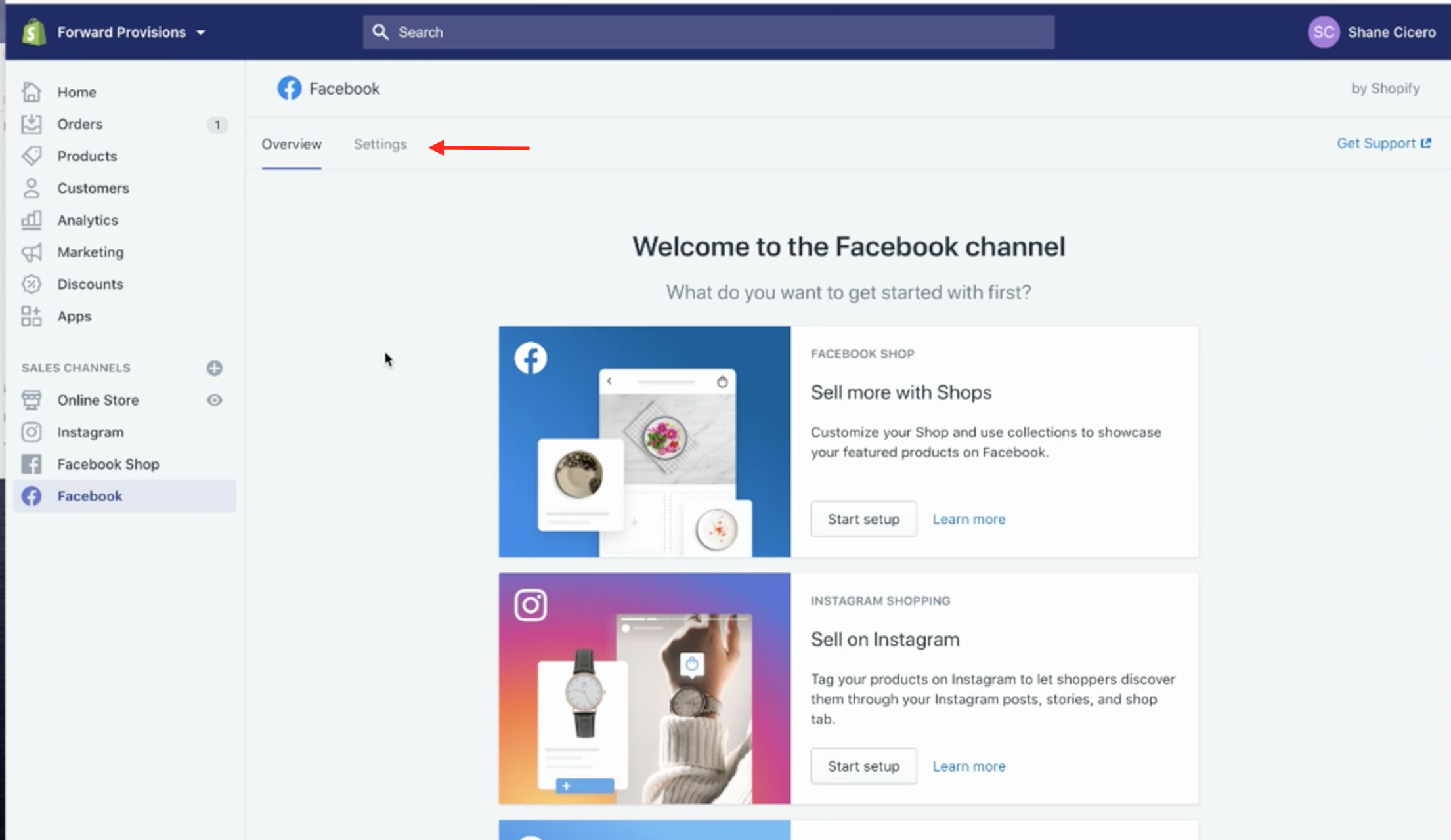Open Analytics in sidebar
1451x840 pixels.
[87, 220]
